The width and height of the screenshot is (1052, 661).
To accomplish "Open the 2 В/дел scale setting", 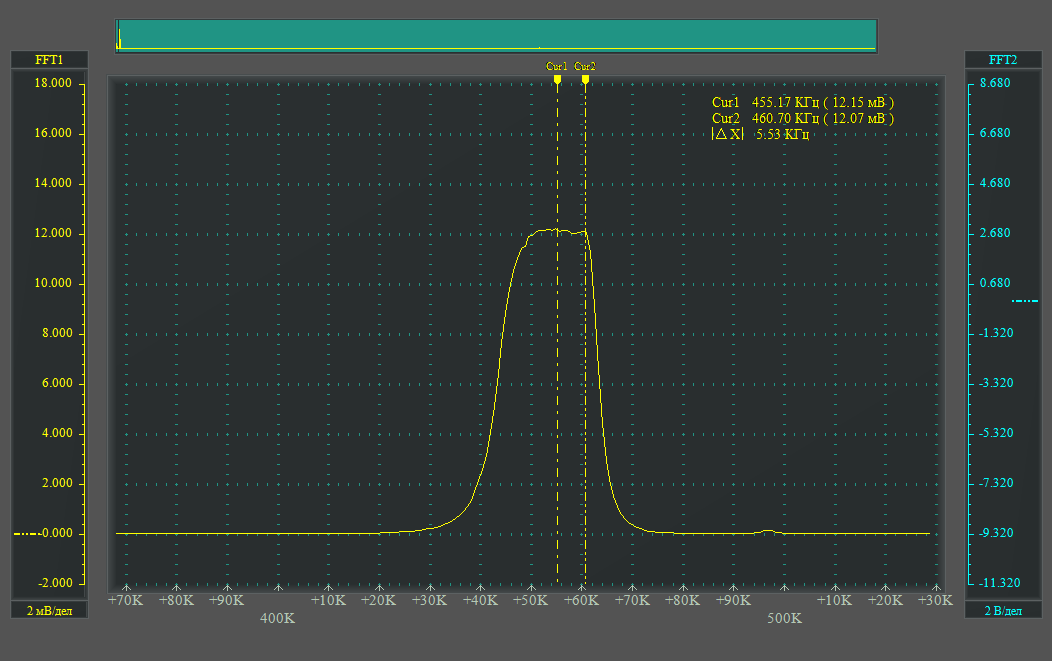I will point(1002,611).
